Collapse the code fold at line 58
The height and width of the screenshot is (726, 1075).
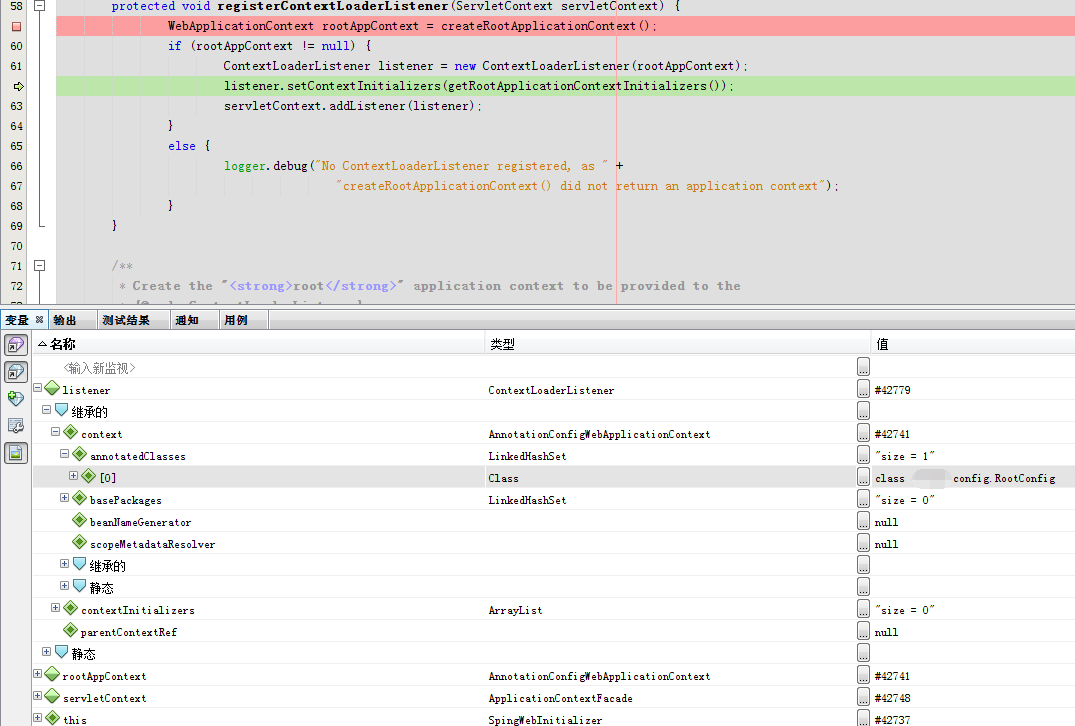[x=40, y=5]
